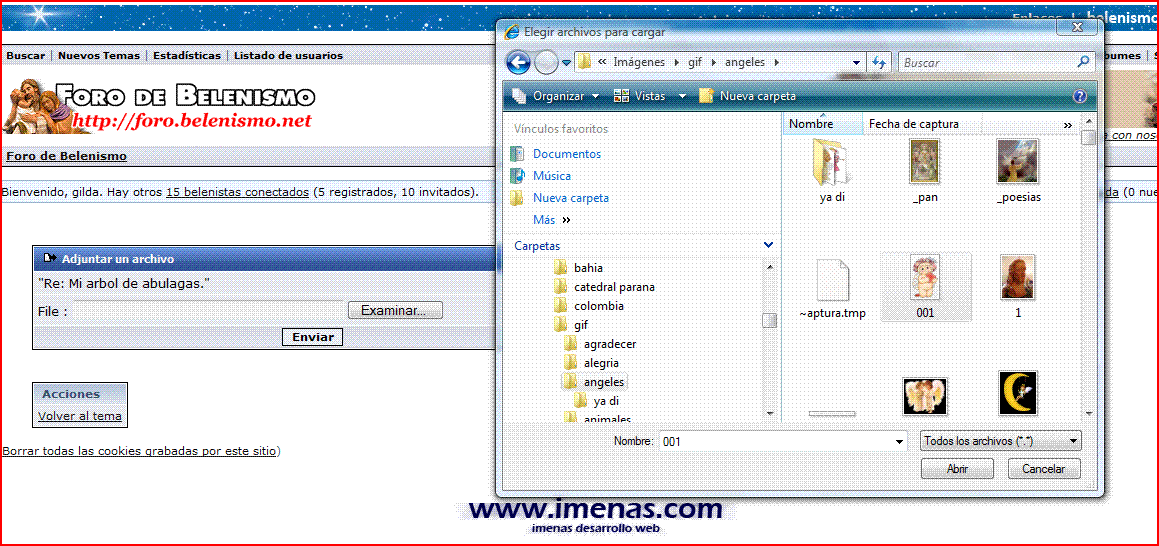Screen dimensions: 1159x546
Task: Collapse the Carpetas panel chevron
Action: (768, 245)
